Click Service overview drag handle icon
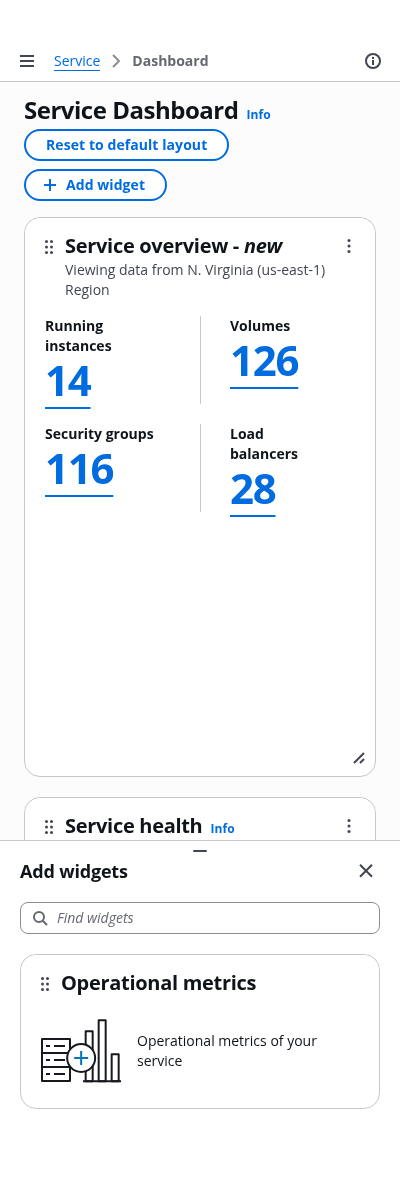 pyautogui.click(x=49, y=247)
